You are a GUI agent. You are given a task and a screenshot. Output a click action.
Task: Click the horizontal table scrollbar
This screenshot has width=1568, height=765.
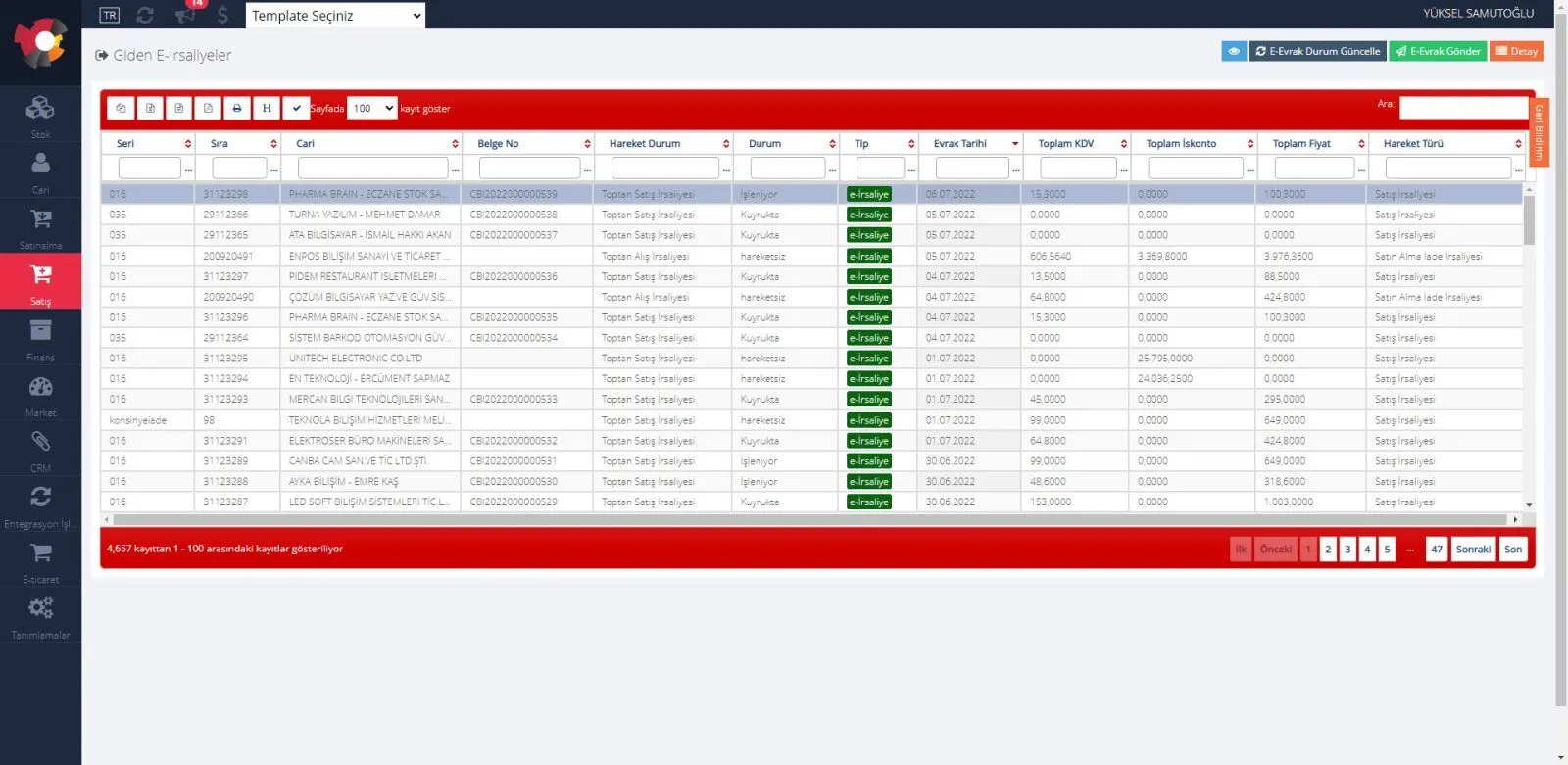(809, 520)
